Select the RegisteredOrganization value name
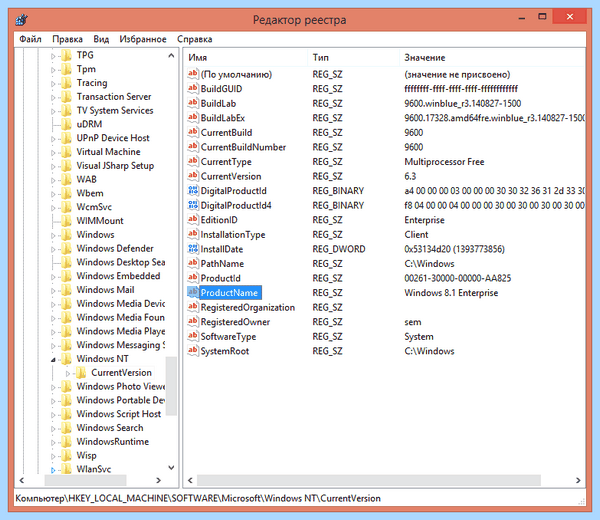The height and width of the screenshot is (520, 600). 248,307
